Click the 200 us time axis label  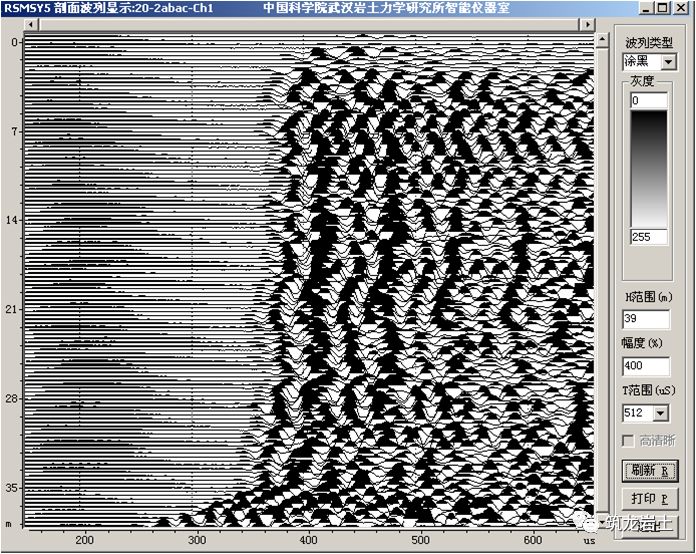(x=84, y=540)
